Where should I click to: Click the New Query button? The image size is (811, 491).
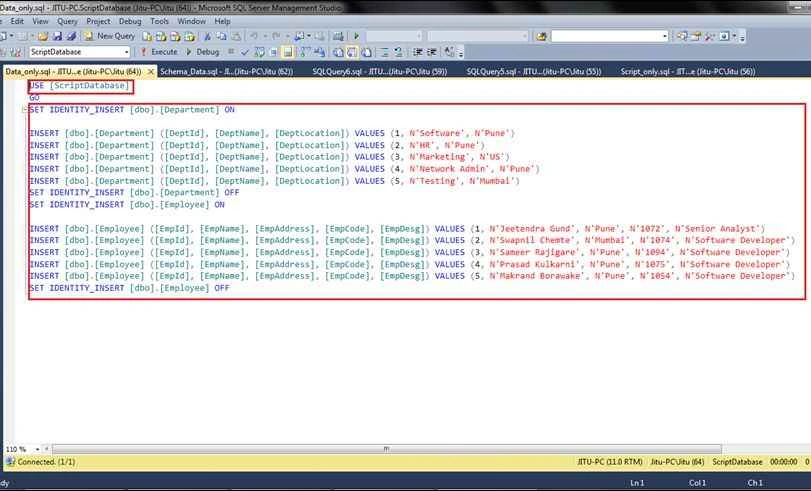point(110,36)
